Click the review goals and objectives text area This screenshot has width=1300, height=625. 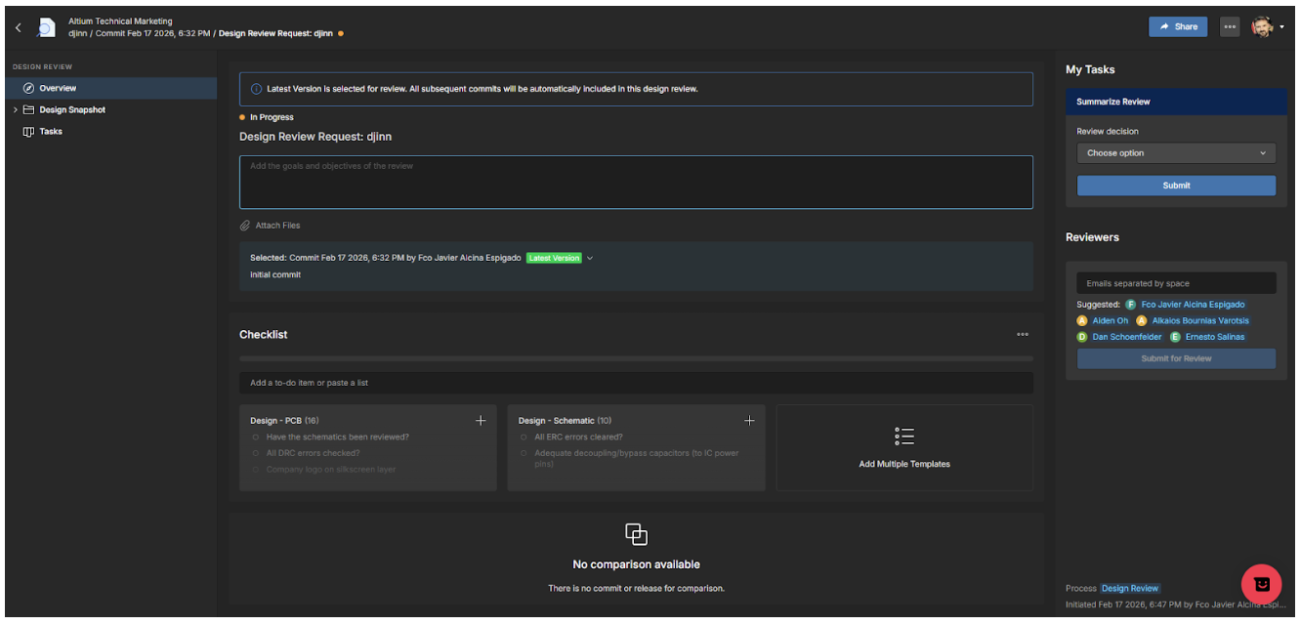pos(635,183)
